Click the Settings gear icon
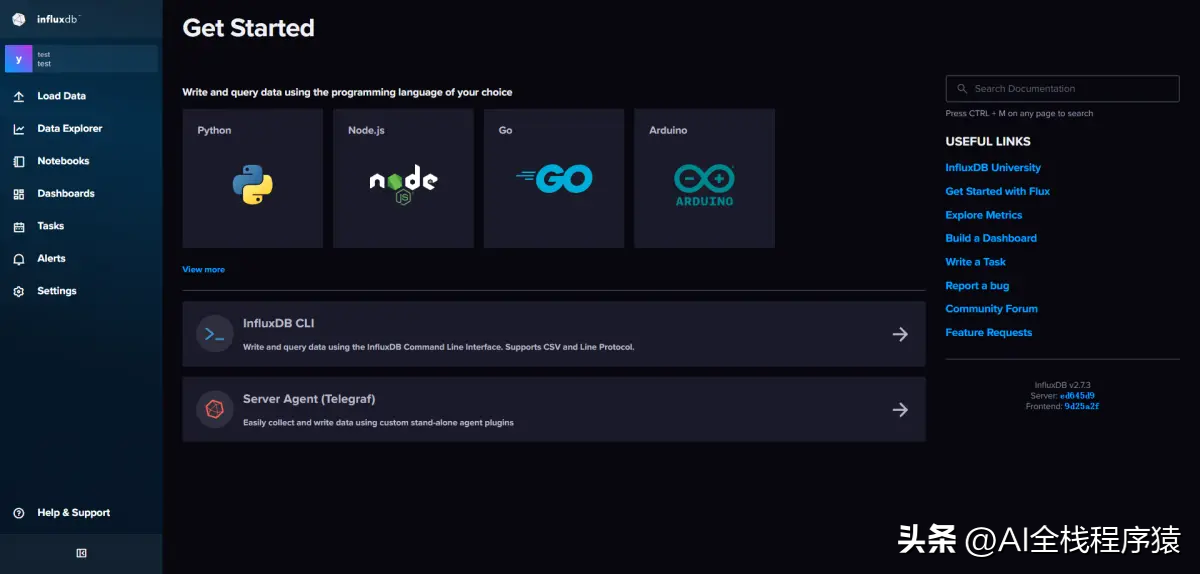The image size is (1200, 574). 19,292
